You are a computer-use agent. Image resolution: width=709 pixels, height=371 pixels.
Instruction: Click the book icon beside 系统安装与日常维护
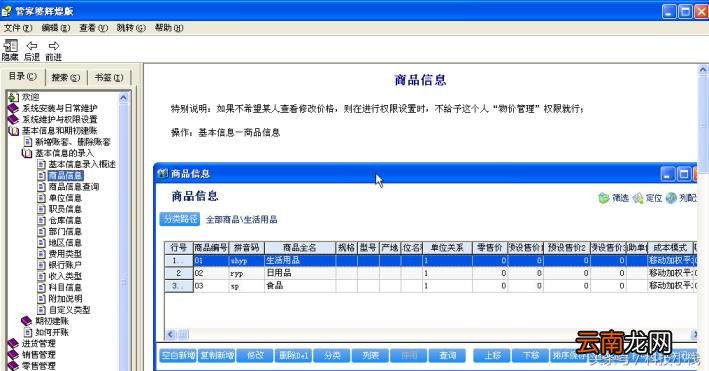(x=14, y=108)
